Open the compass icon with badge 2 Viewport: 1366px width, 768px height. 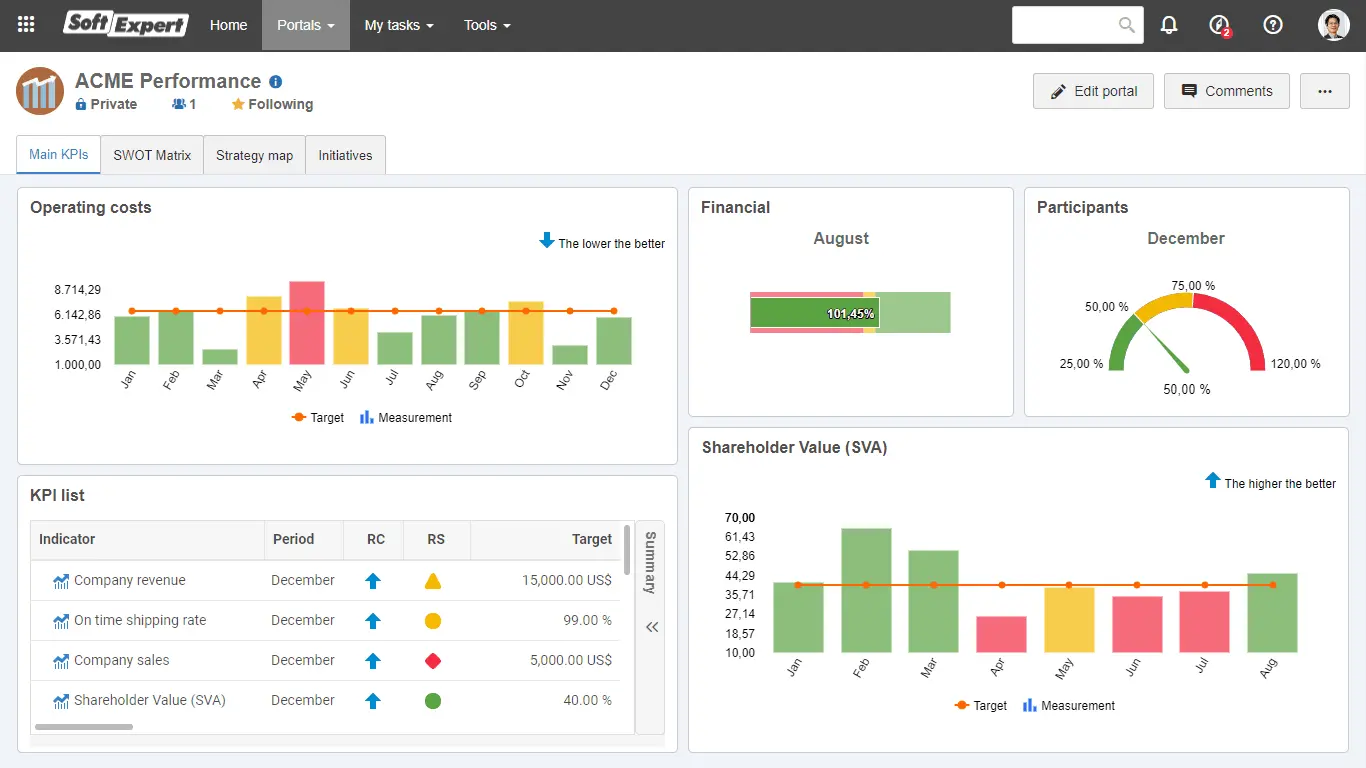[1218, 25]
